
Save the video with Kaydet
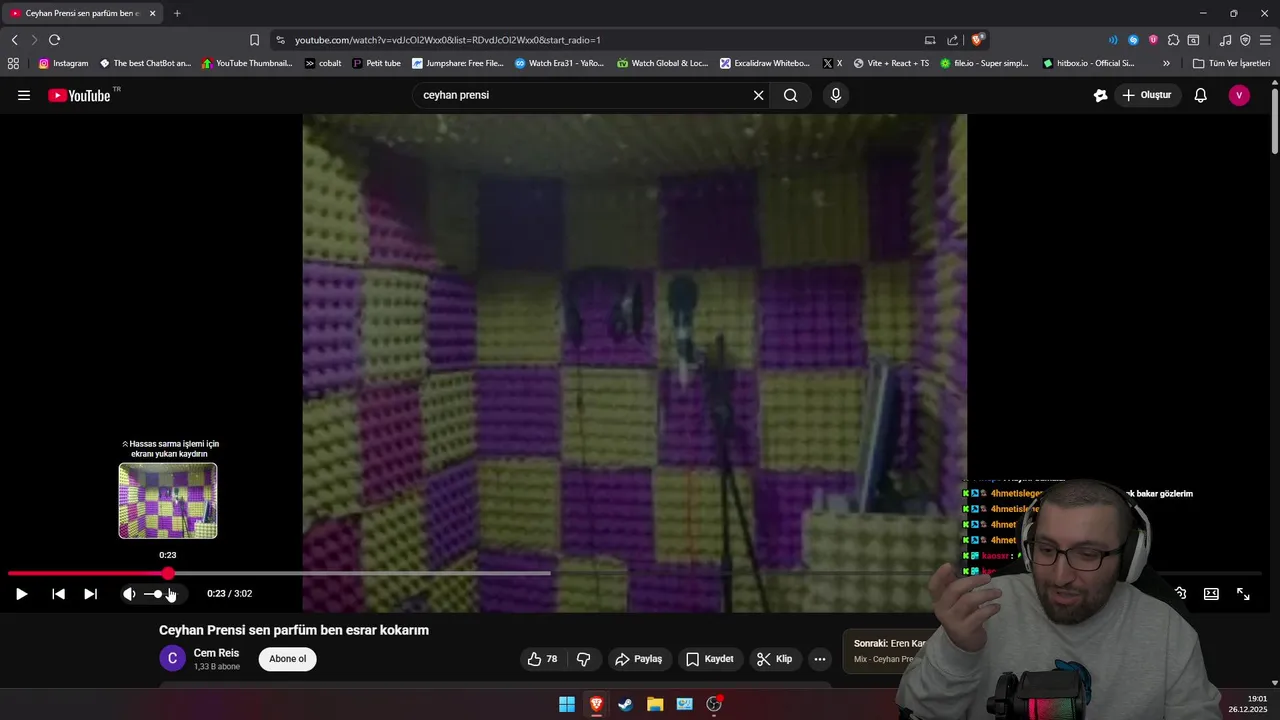[710, 659]
